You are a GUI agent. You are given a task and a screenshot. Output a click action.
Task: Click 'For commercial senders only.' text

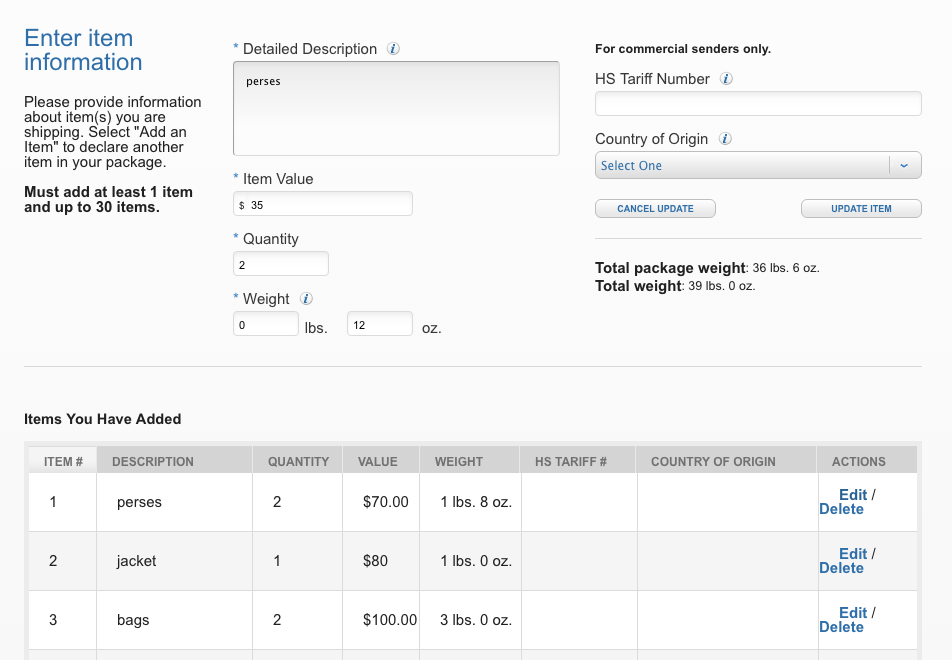[x=683, y=49]
